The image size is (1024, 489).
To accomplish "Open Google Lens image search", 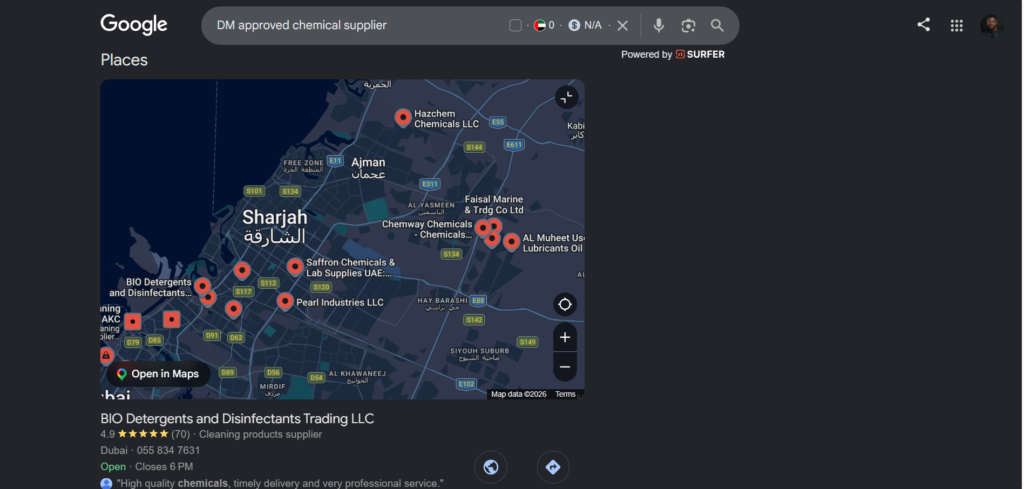I will click(x=688, y=25).
